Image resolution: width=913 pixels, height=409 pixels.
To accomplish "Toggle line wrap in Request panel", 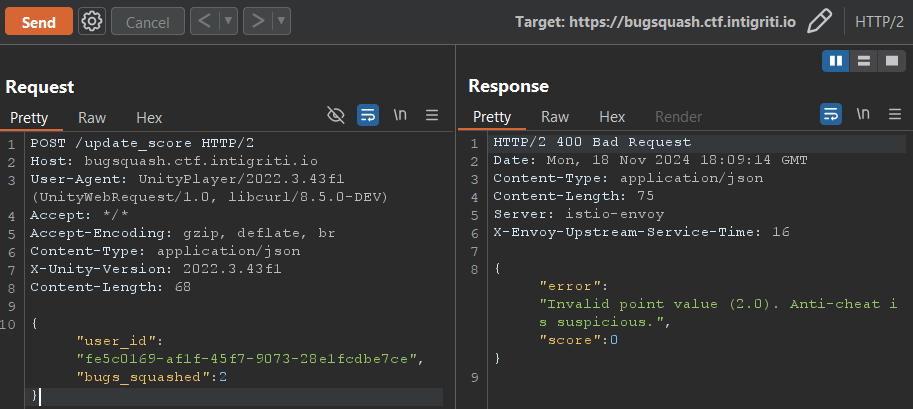I will 368,116.
